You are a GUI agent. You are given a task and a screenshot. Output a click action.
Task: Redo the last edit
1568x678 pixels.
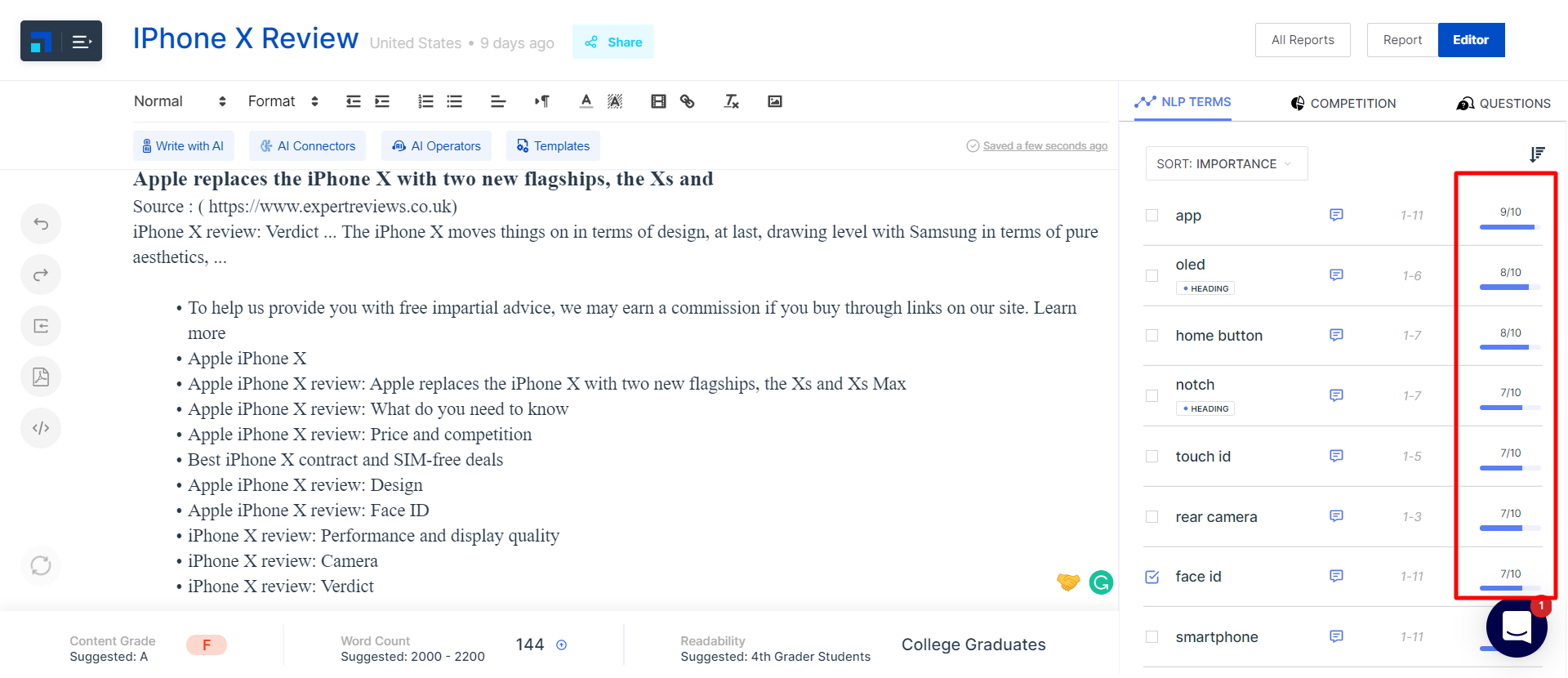[x=41, y=274]
